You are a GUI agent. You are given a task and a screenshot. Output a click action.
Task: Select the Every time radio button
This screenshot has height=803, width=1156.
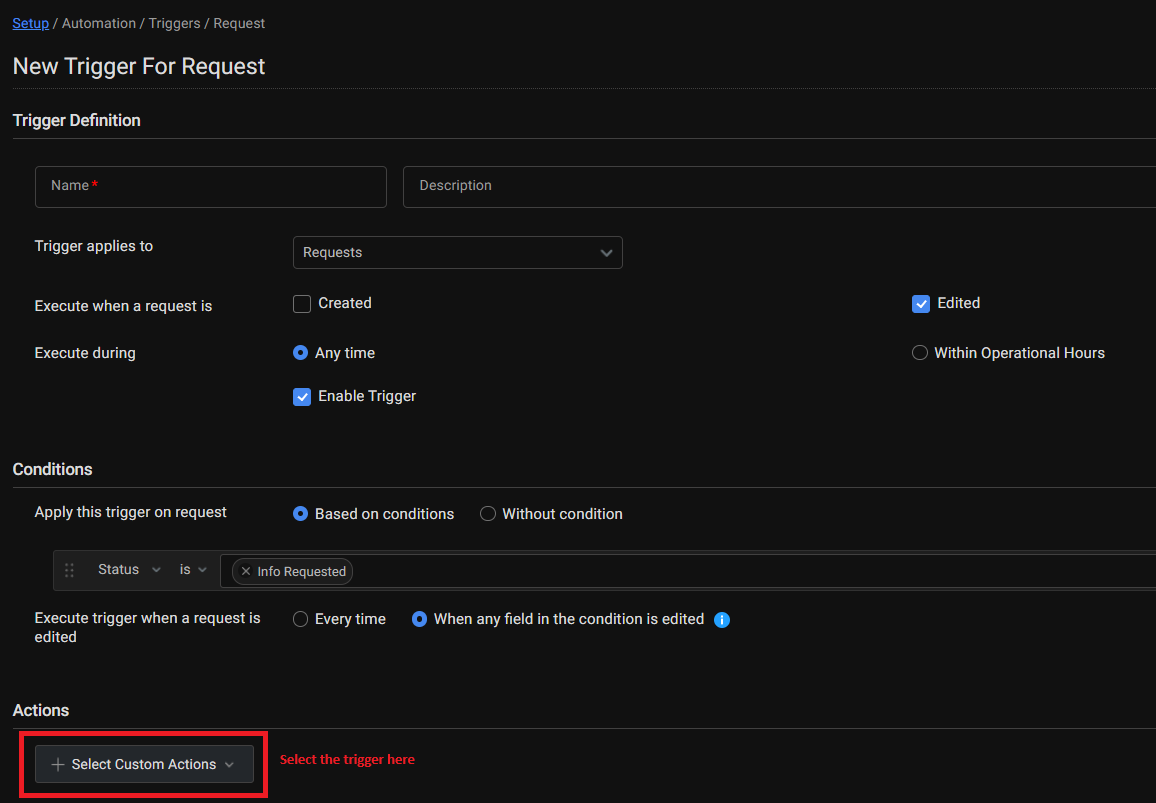[300, 619]
